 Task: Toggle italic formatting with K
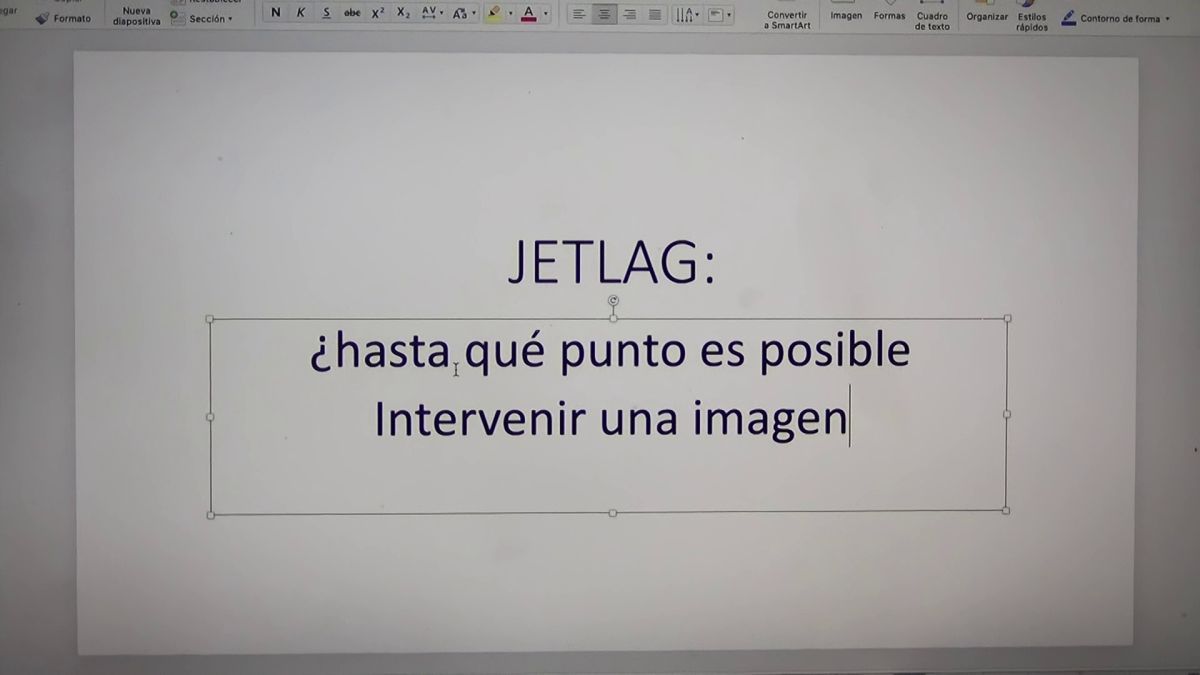pyautogui.click(x=300, y=12)
